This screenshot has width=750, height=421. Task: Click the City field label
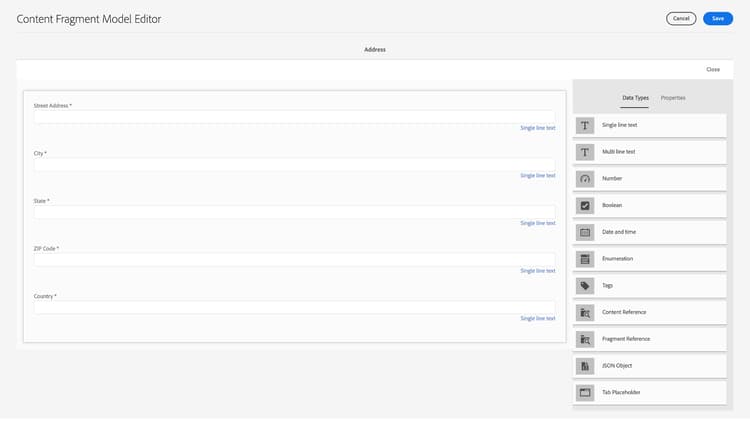tap(40, 154)
